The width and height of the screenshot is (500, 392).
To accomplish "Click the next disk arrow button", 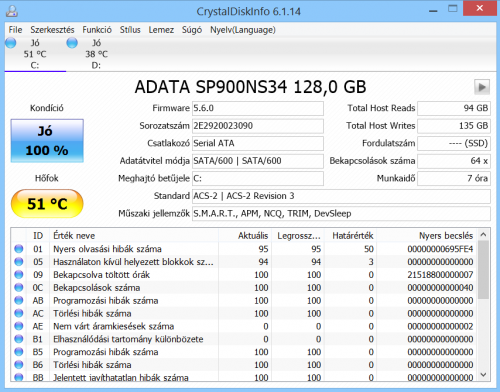I will (x=482, y=87).
